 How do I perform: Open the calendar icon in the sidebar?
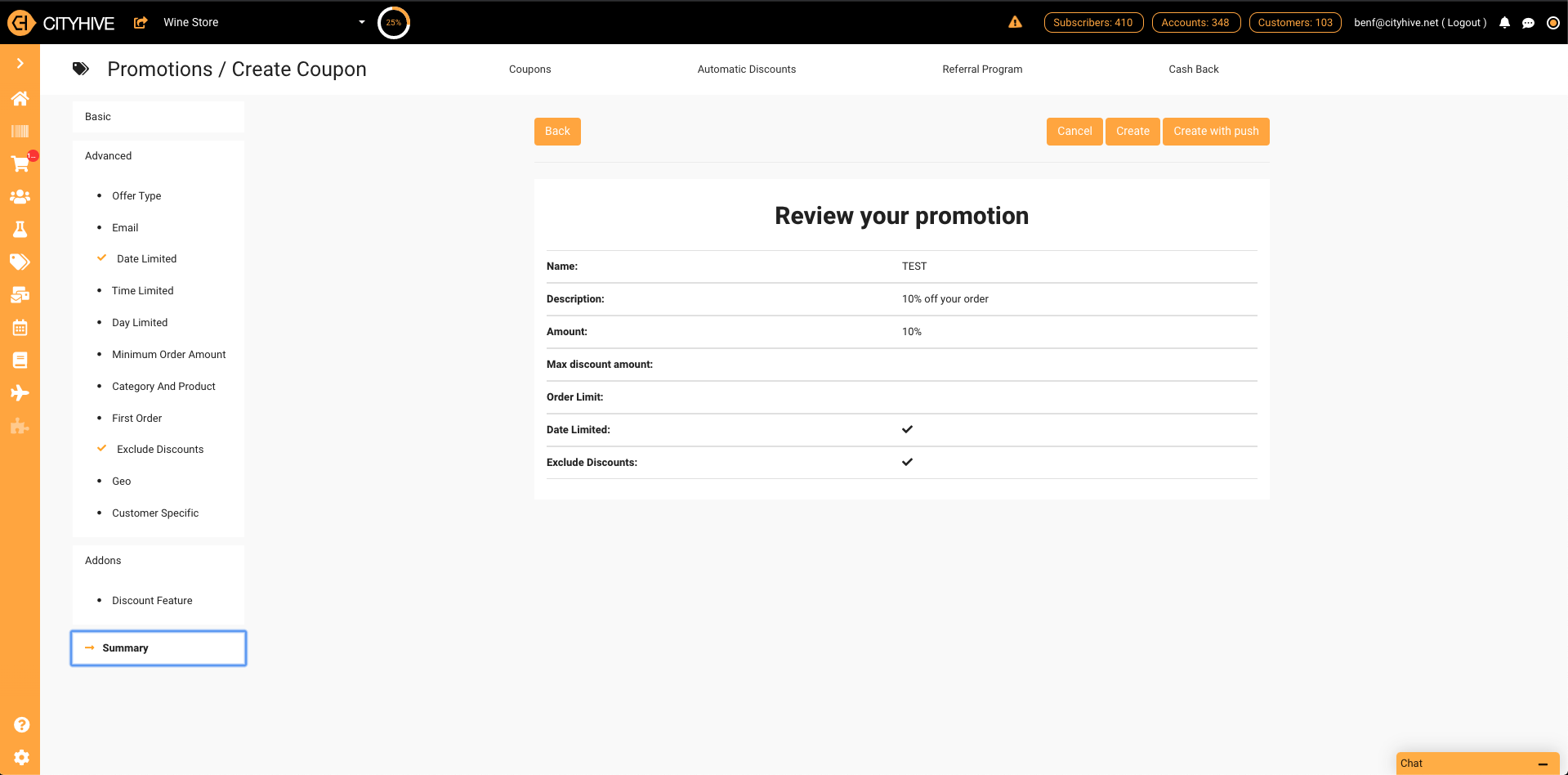tap(20, 328)
